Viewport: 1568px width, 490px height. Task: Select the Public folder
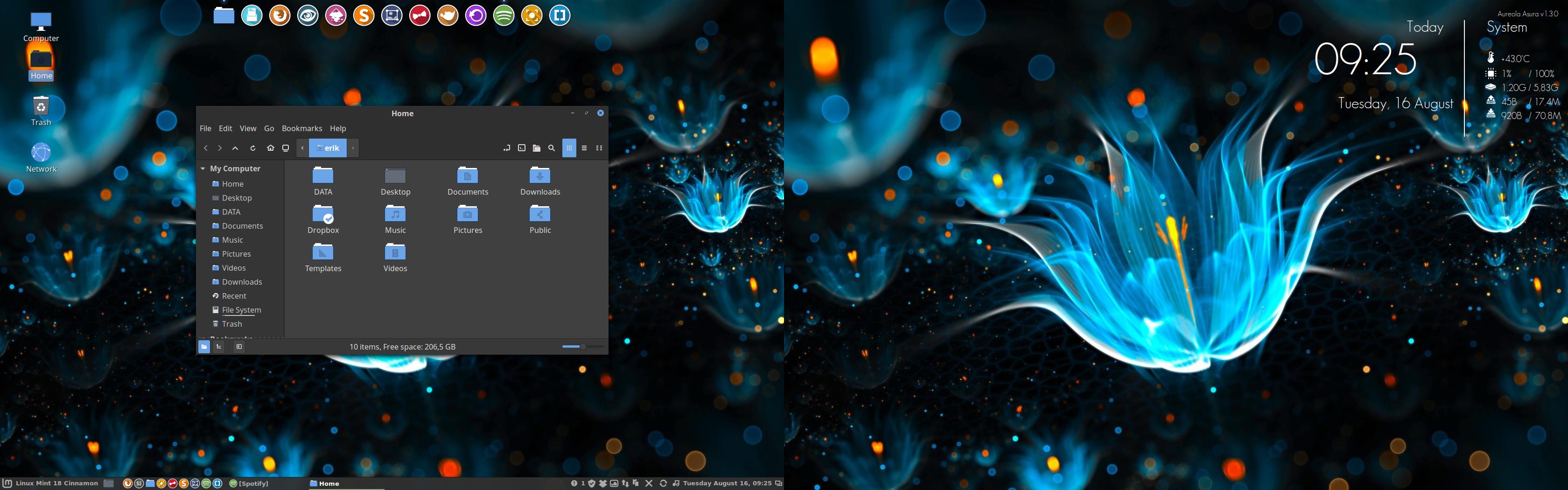point(540,219)
